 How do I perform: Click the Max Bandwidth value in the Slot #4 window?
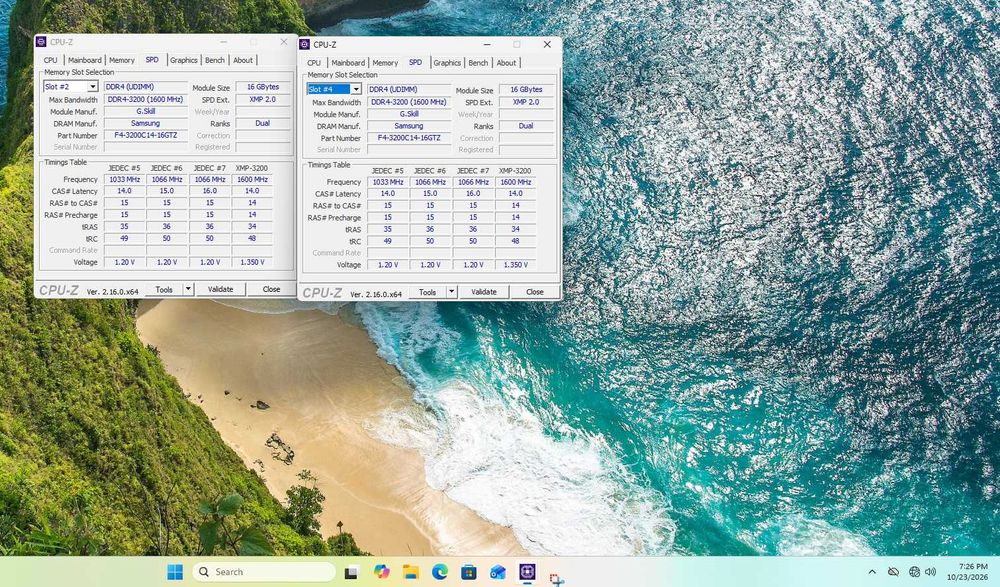tap(409, 101)
